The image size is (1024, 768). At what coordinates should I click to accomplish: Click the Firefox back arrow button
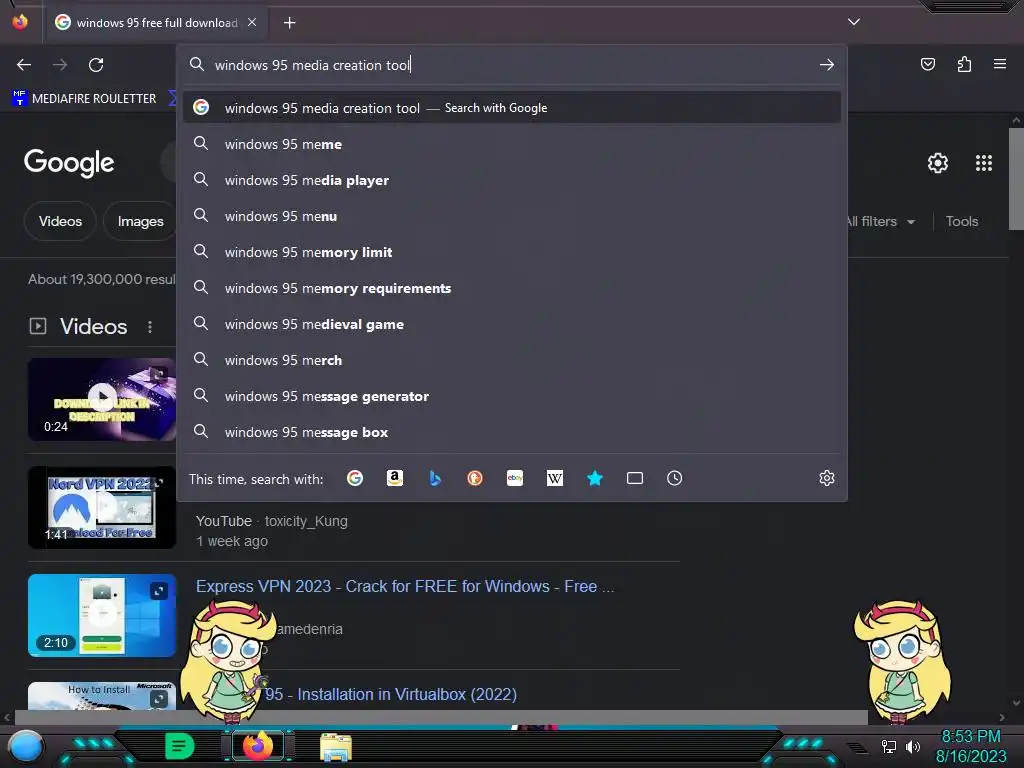click(x=24, y=65)
